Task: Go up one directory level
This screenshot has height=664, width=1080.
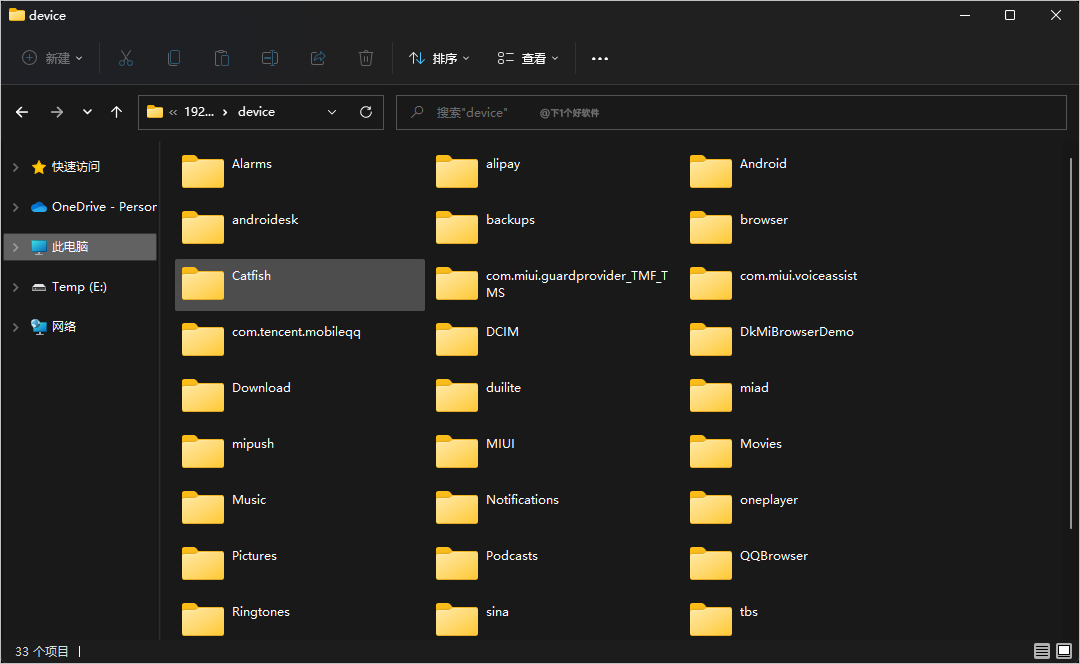Action: [x=117, y=112]
